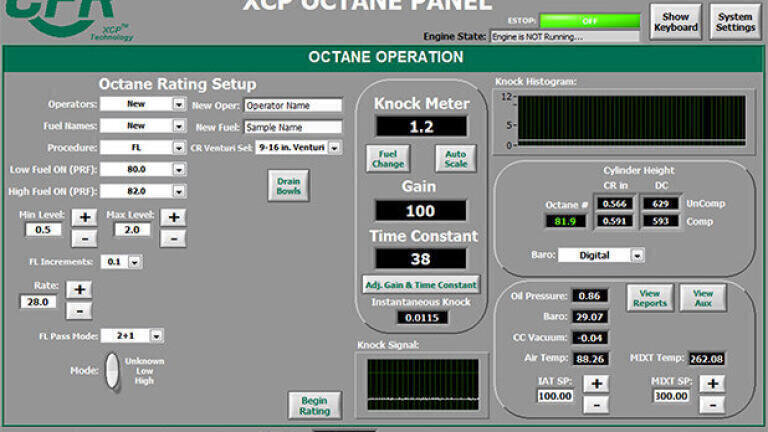
Task: Click the CFR XCP Technology logo
Action: (69, 20)
